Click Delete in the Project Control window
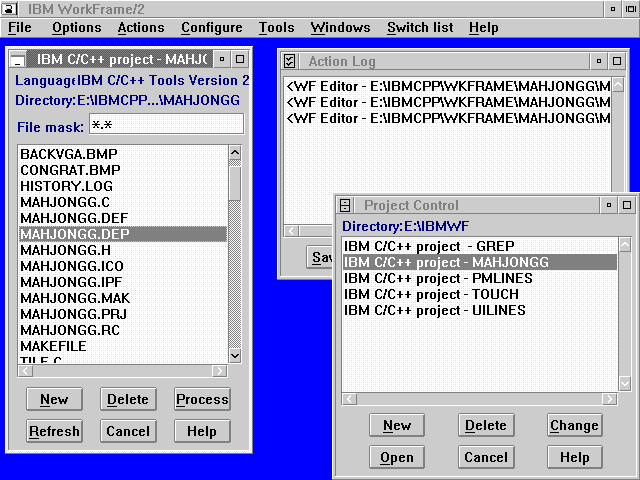This screenshot has width=640, height=480. coord(486,425)
